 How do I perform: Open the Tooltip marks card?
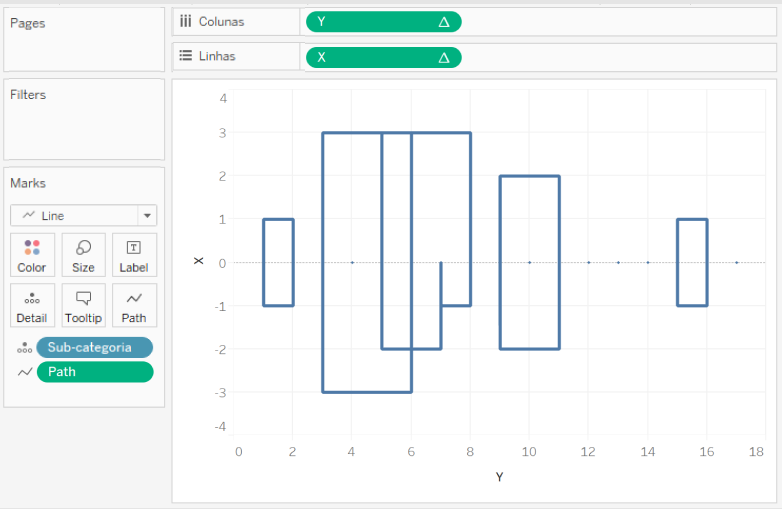(x=83, y=305)
